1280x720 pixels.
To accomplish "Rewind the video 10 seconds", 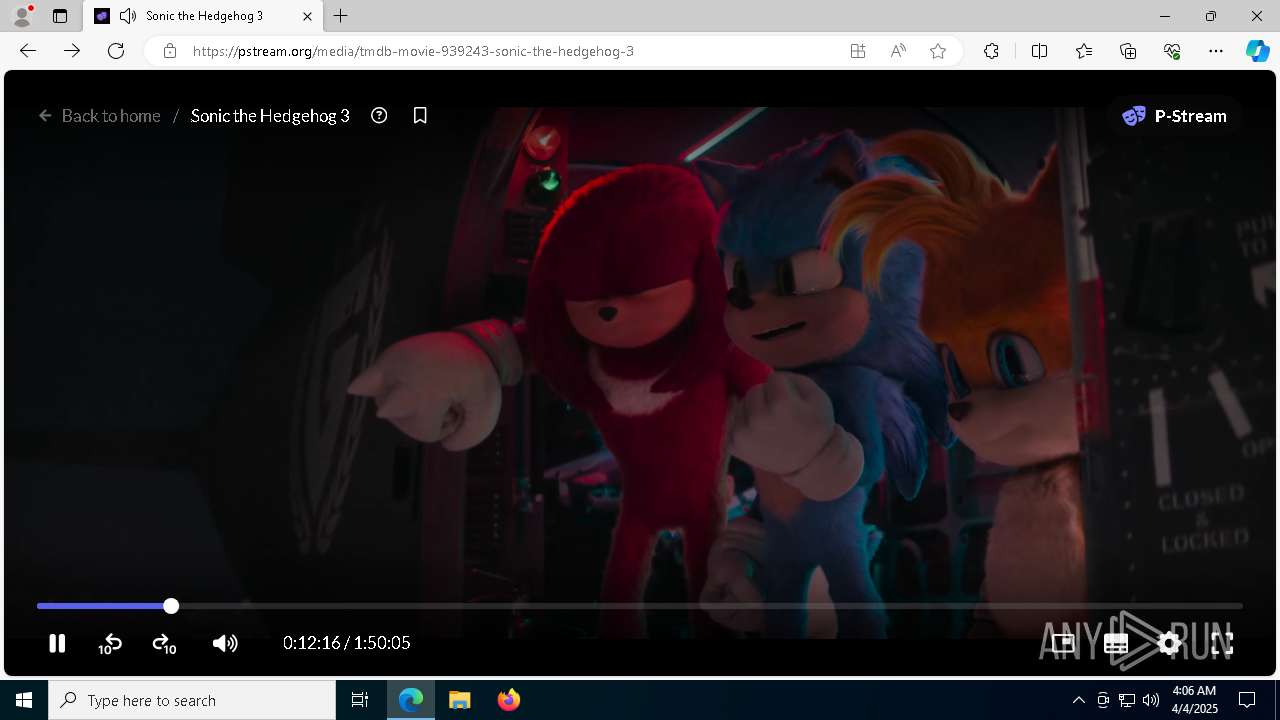I will 110,644.
